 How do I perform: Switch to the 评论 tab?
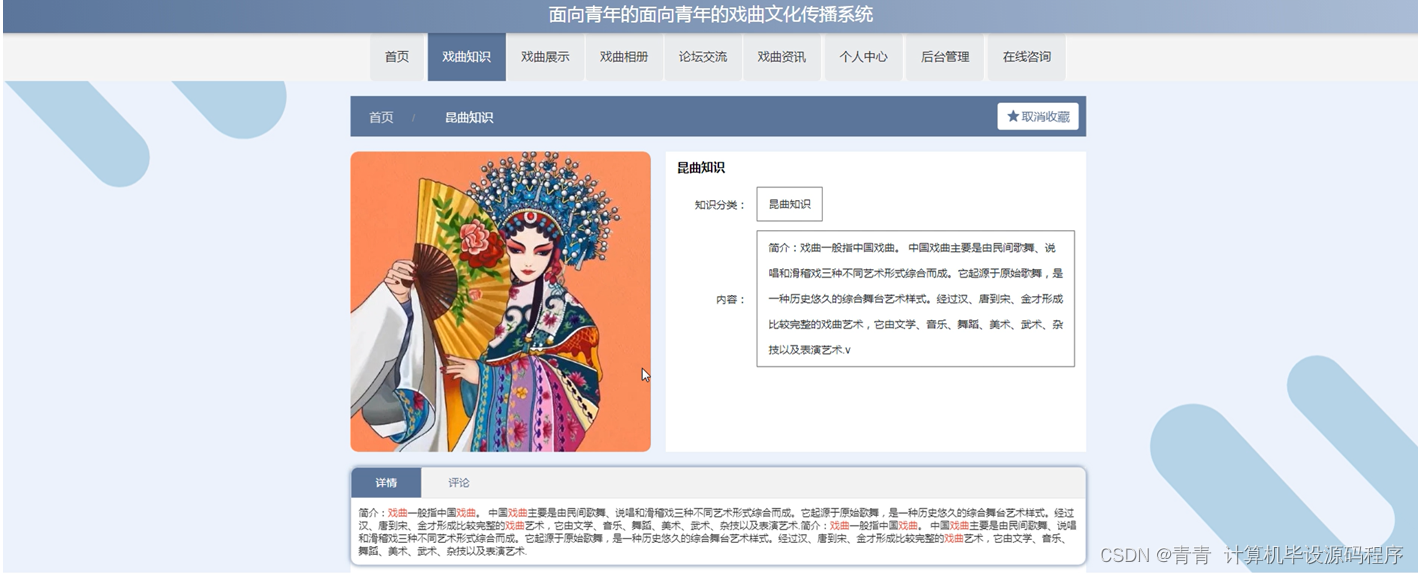click(459, 483)
